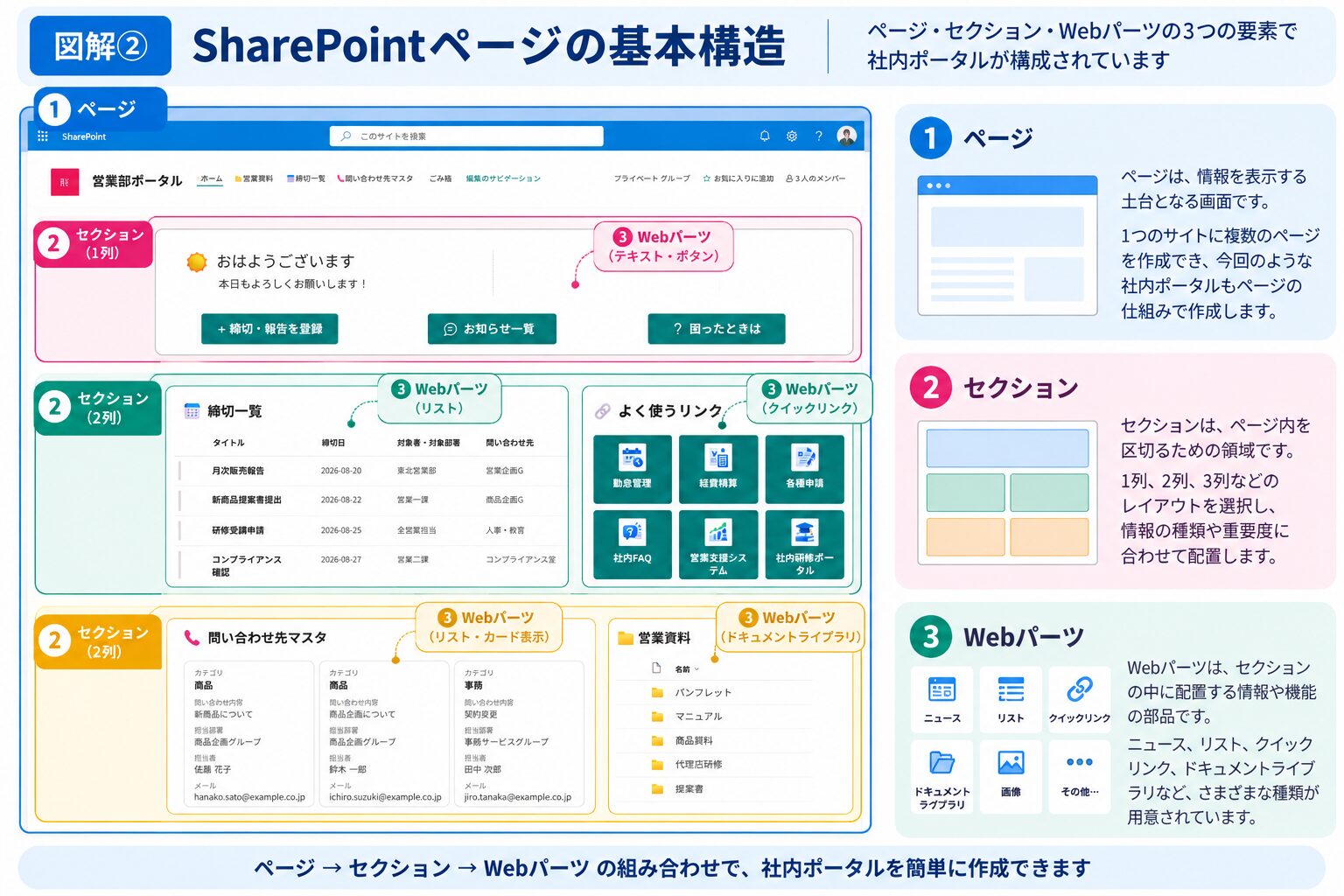Viewport: 1344px width, 896px height.
Task: Select the ホーム navigation tab
Action: coord(211,178)
